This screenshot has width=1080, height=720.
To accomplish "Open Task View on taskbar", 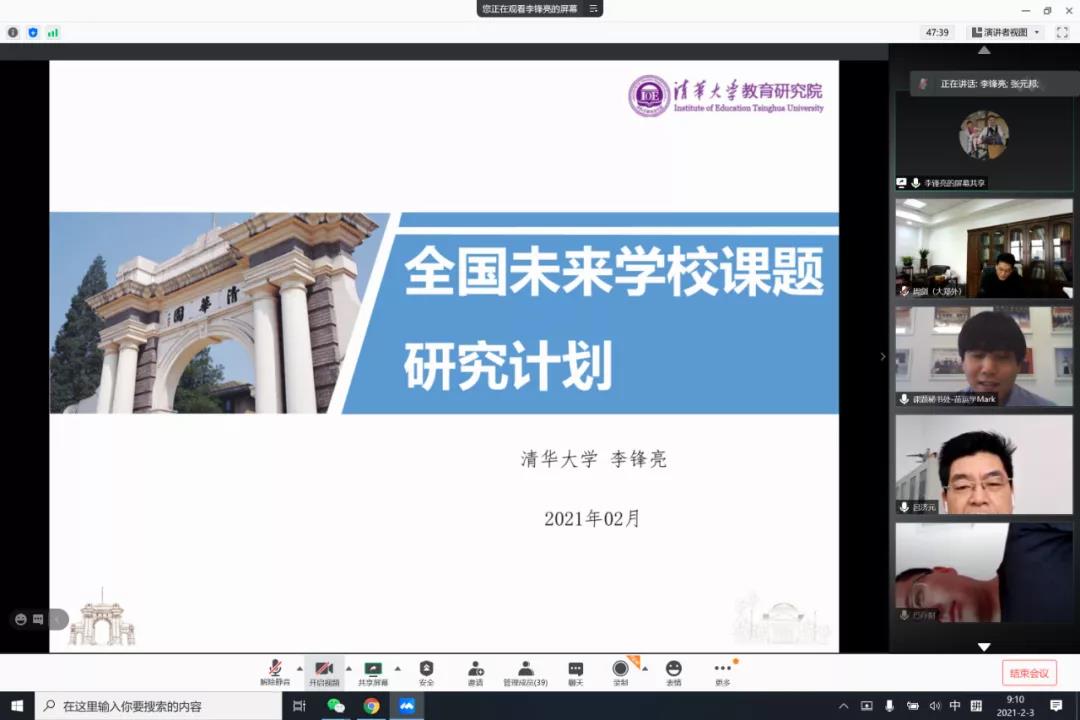I will click(x=299, y=706).
